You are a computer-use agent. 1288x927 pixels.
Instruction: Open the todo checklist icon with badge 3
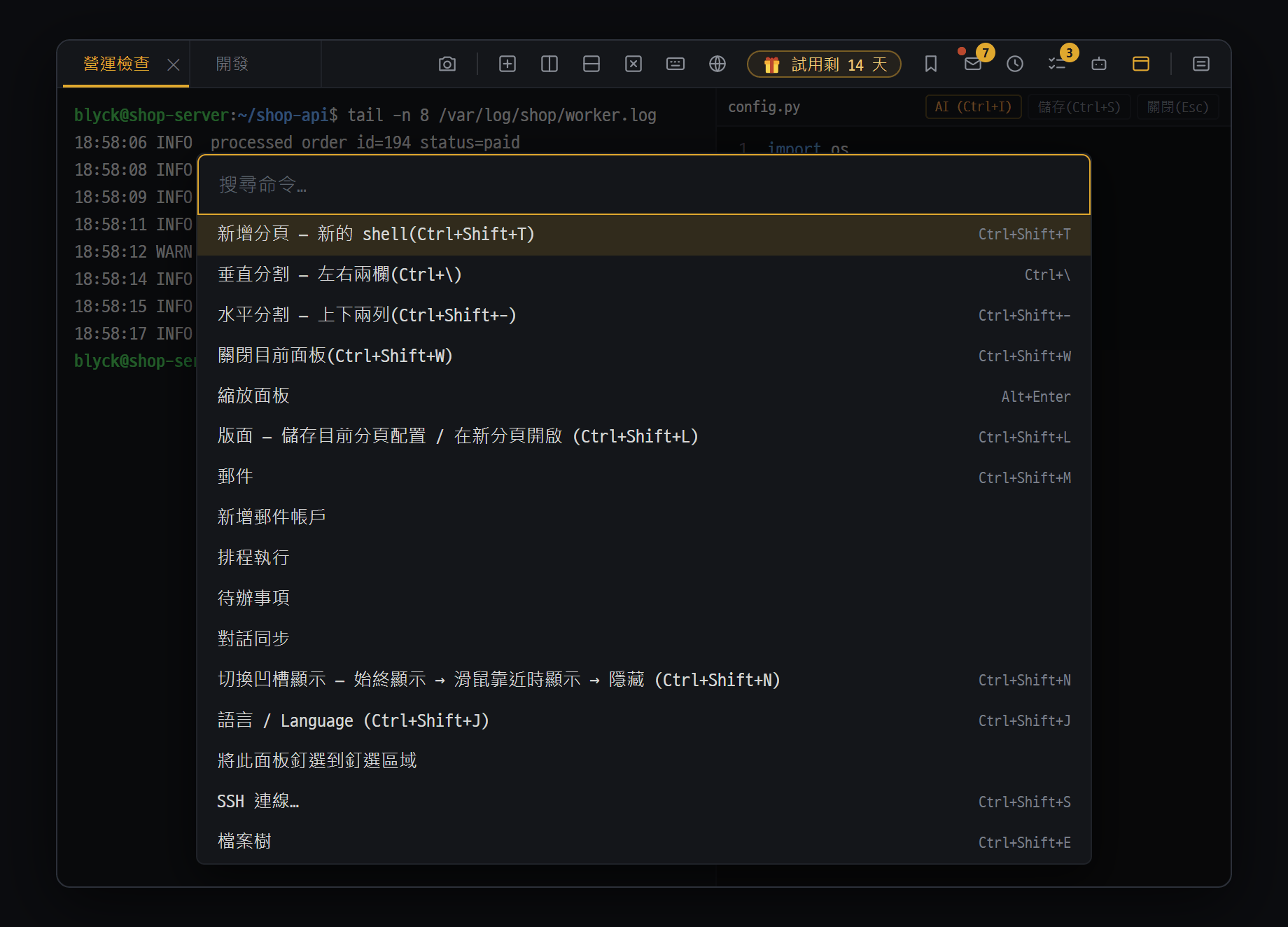point(1057,64)
